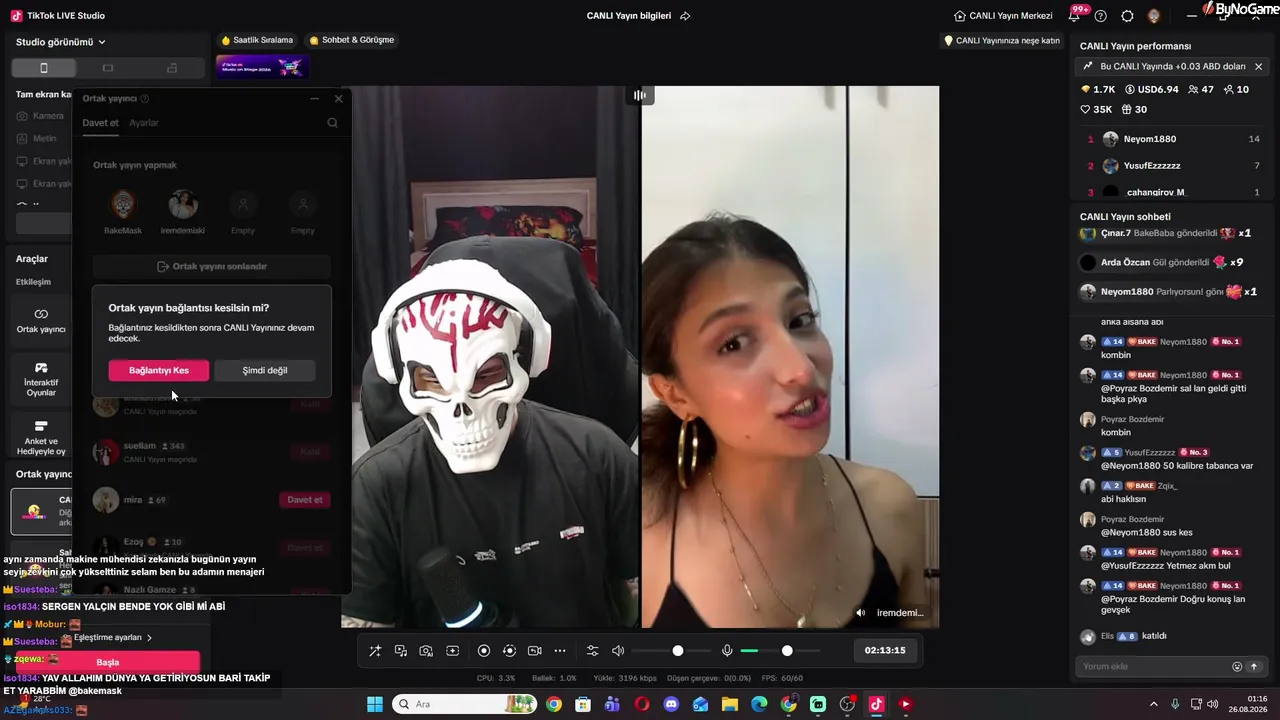This screenshot has height=720, width=1280.
Task: Click the magic wand effects icon
Action: click(375, 651)
